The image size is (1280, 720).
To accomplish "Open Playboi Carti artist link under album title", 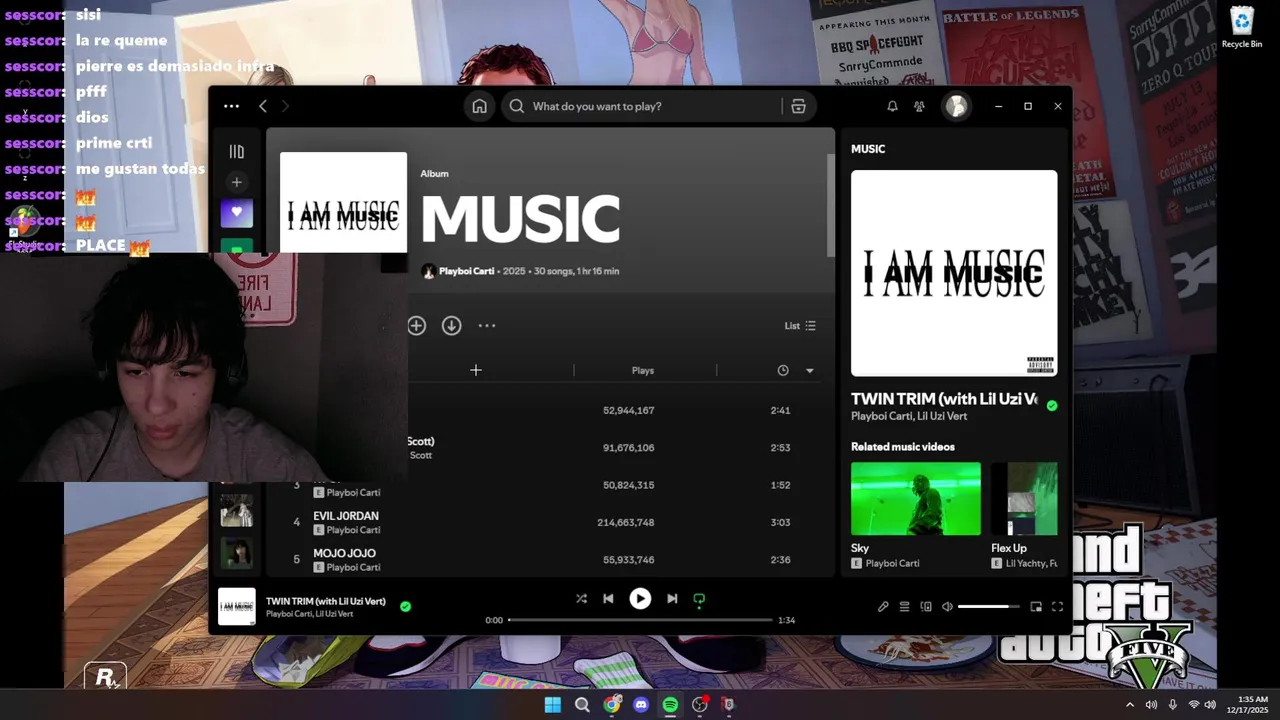I will 466,271.
